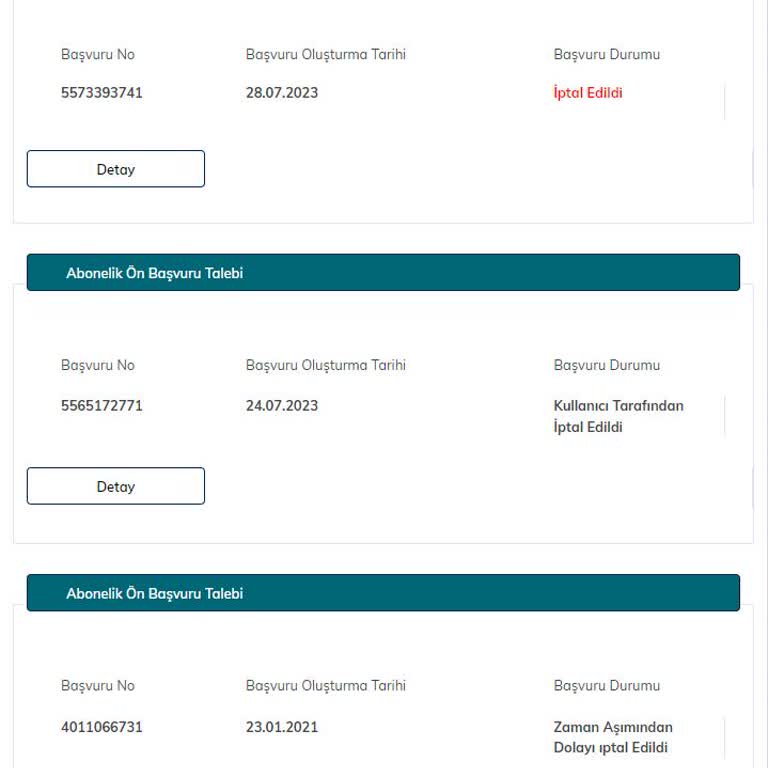Click application number 5573393741
Image resolution: width=768 pixels, height=768 pixels.
(101, 93)
